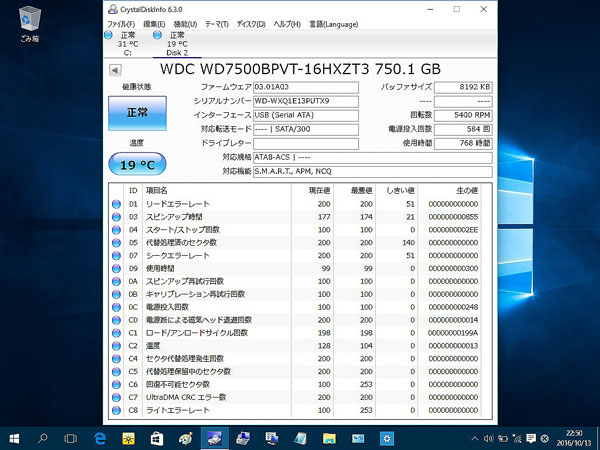
Task: Click the buffer size value 8192 KB
Action: coord(463,87)
